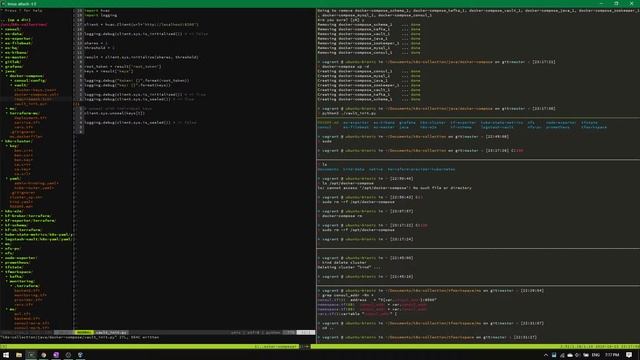Open provider.tf in the file tree
Screen dimensions: 640x360
28,300
